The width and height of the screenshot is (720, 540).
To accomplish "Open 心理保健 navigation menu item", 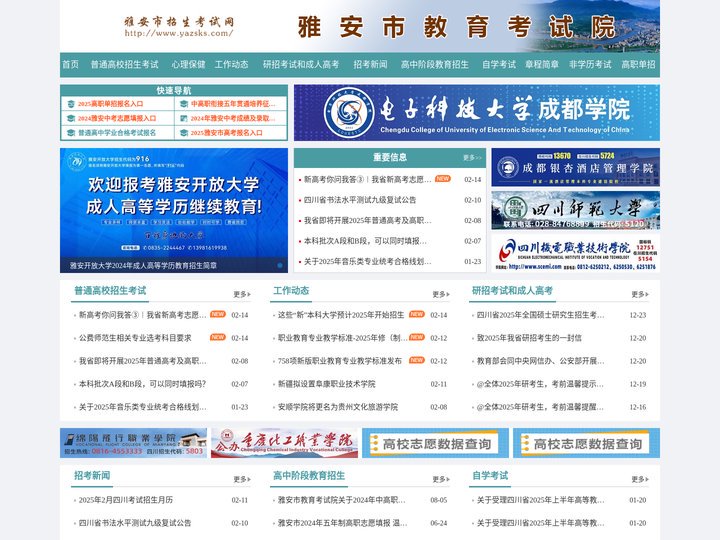I will [x=188, y=64].
